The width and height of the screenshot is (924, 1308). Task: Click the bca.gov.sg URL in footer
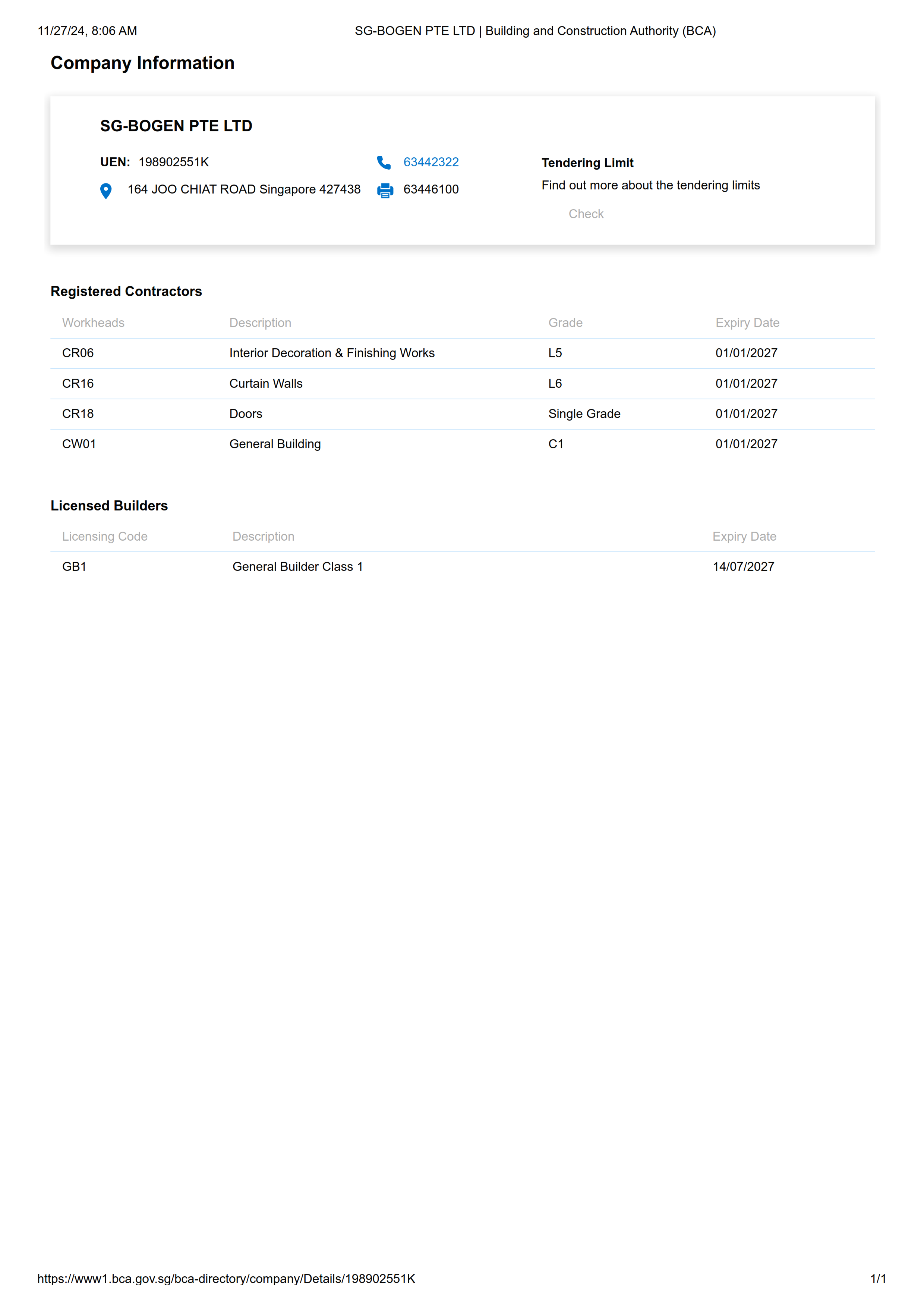tap(226, 1279)
